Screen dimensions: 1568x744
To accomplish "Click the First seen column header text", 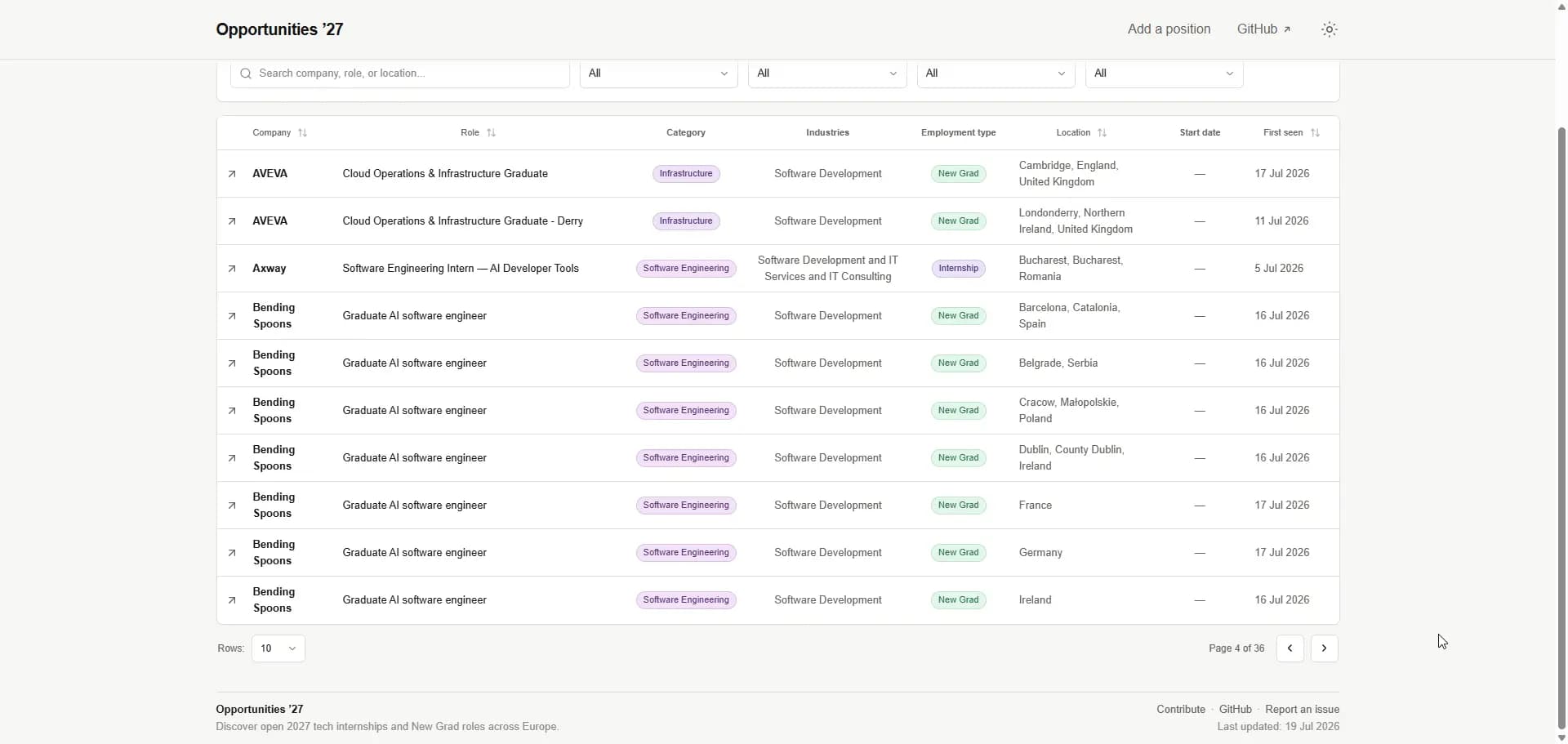I will tap(1283, 133).
